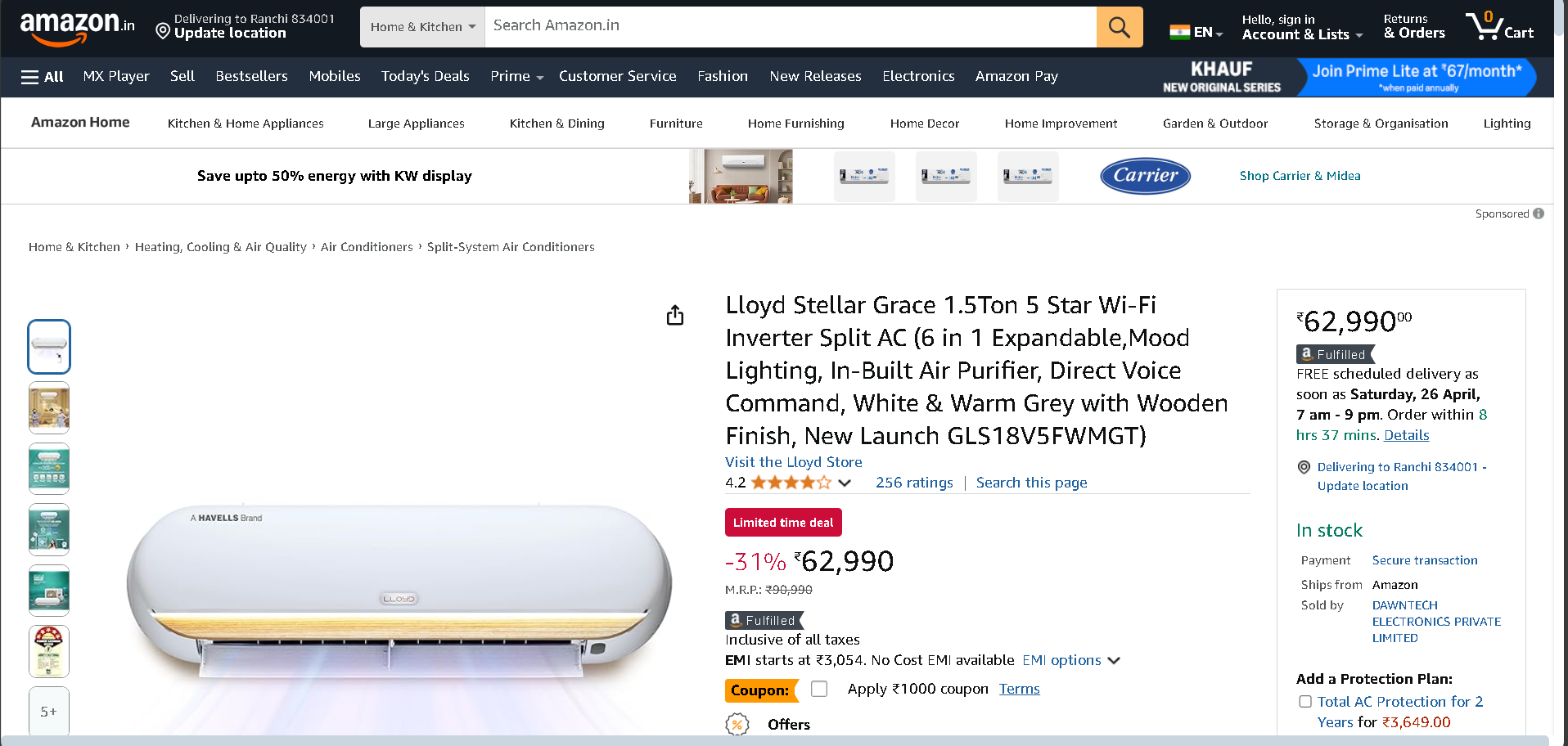The height and width of the screenshot is (746, 1568).
Task: Tick the Apply ₹1000 coupon checkbox
Action: 819,689
